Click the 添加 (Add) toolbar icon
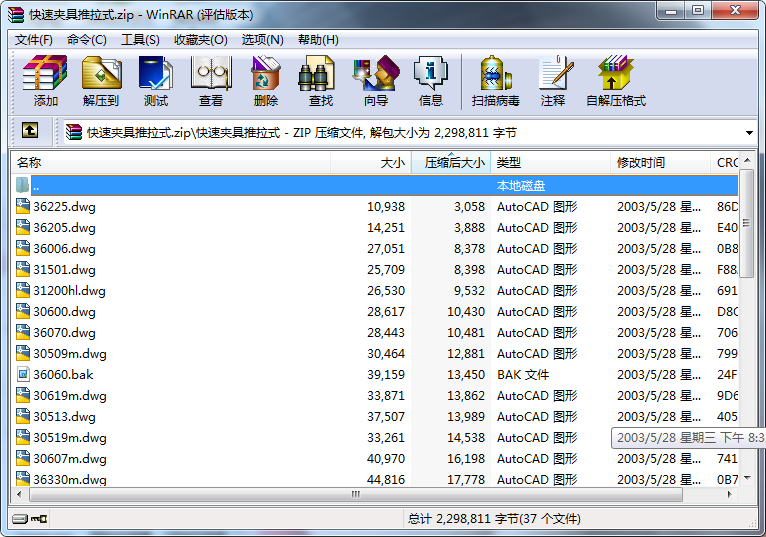766x537 pixels. tap(45, 73)
